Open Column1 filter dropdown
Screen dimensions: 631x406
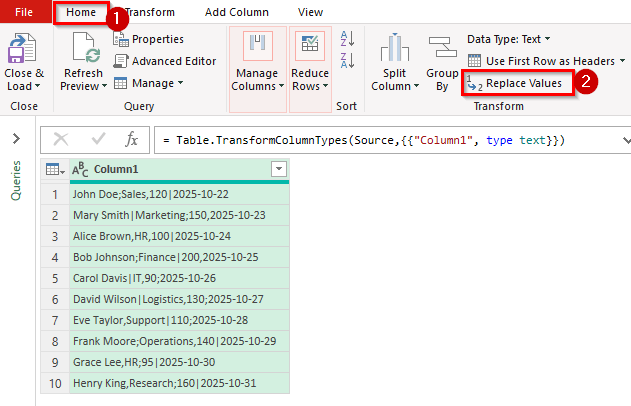279,169
